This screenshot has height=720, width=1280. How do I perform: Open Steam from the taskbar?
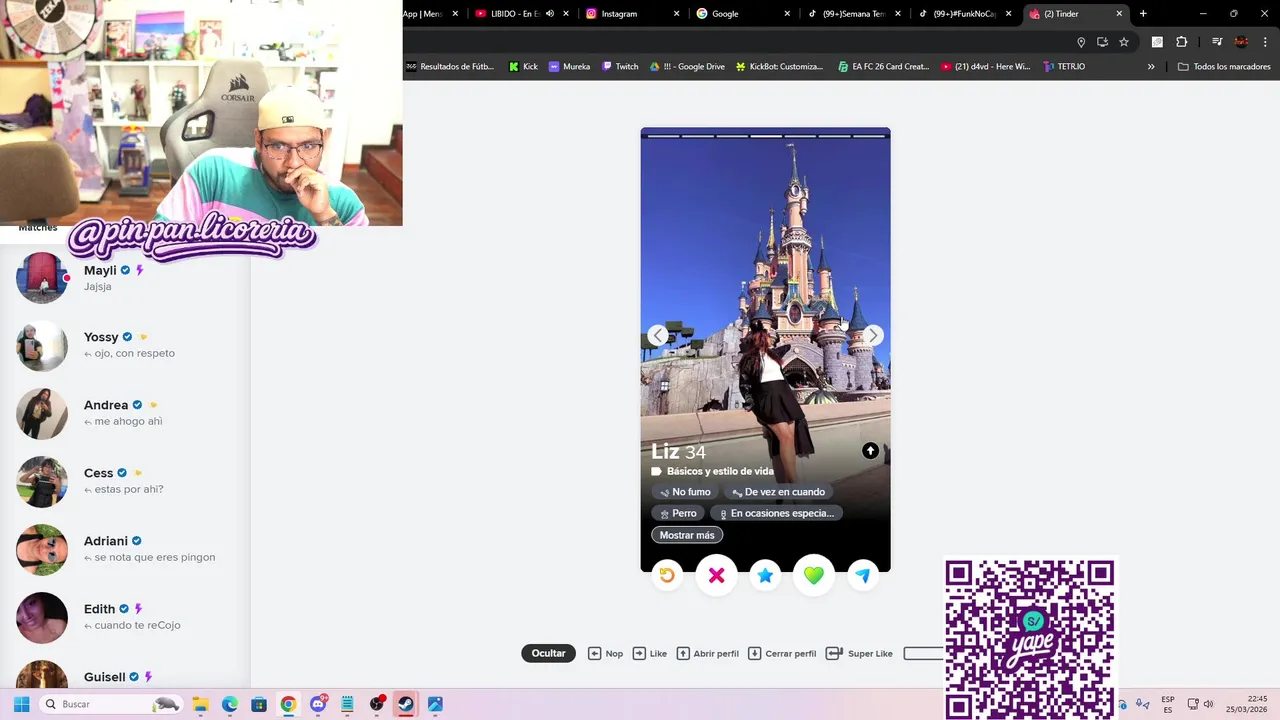tap(406, 704)
